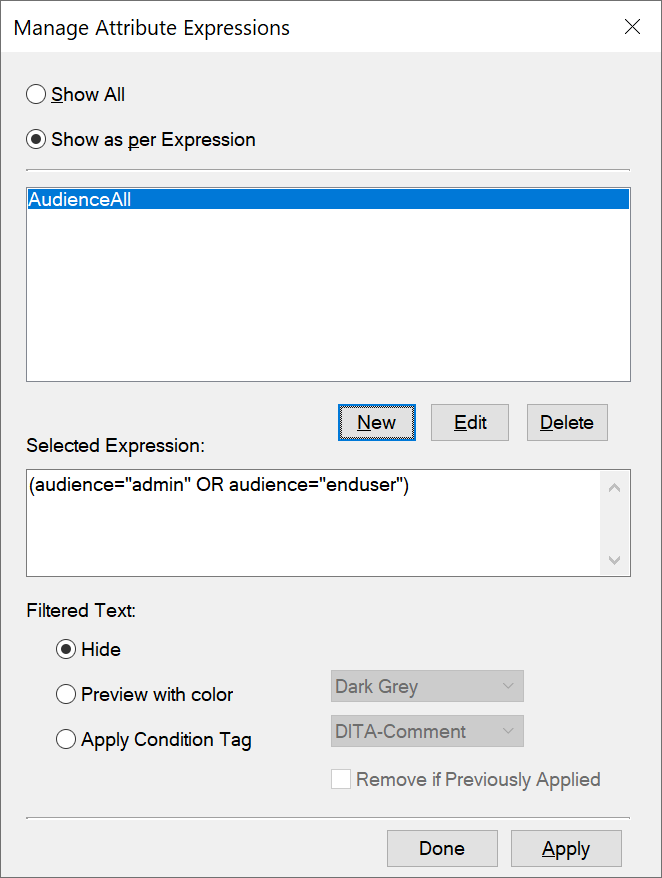662x878 pixels.
Task: Select the Show All radio button
Action: (x=37, y=95)
